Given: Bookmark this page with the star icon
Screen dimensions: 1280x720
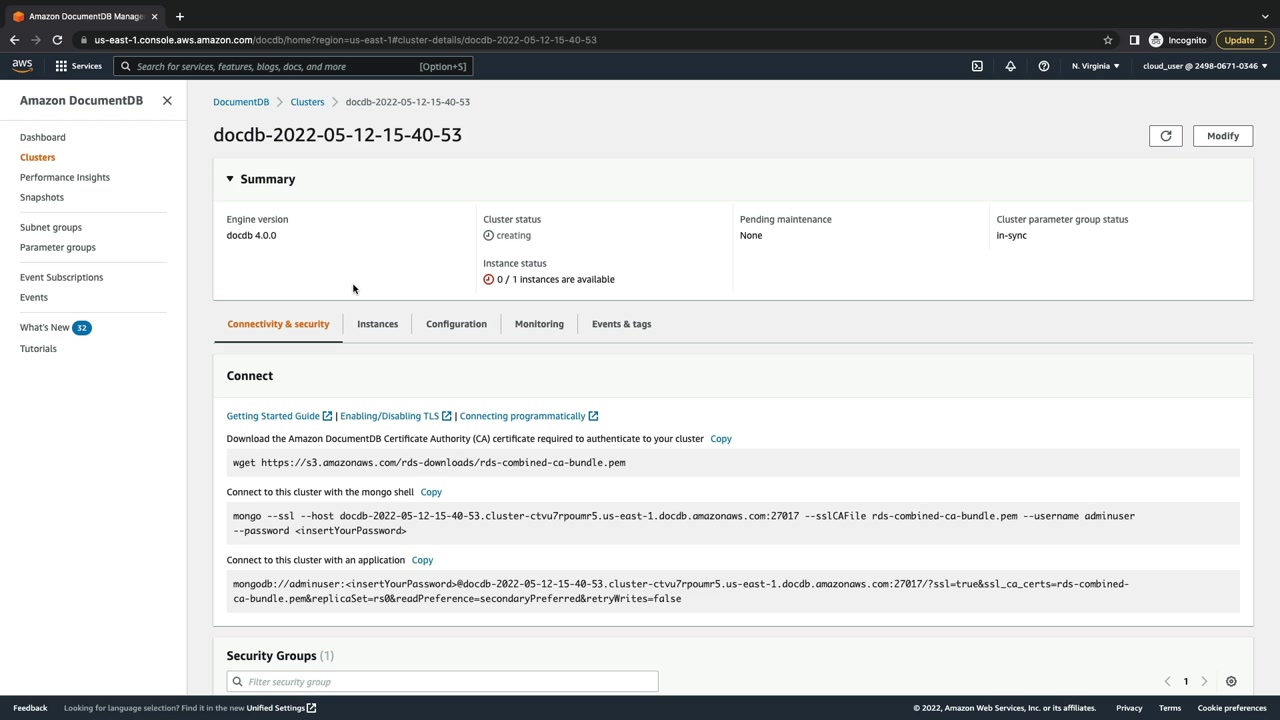Looking at the screenshot, I should [x=1108, y=40].
